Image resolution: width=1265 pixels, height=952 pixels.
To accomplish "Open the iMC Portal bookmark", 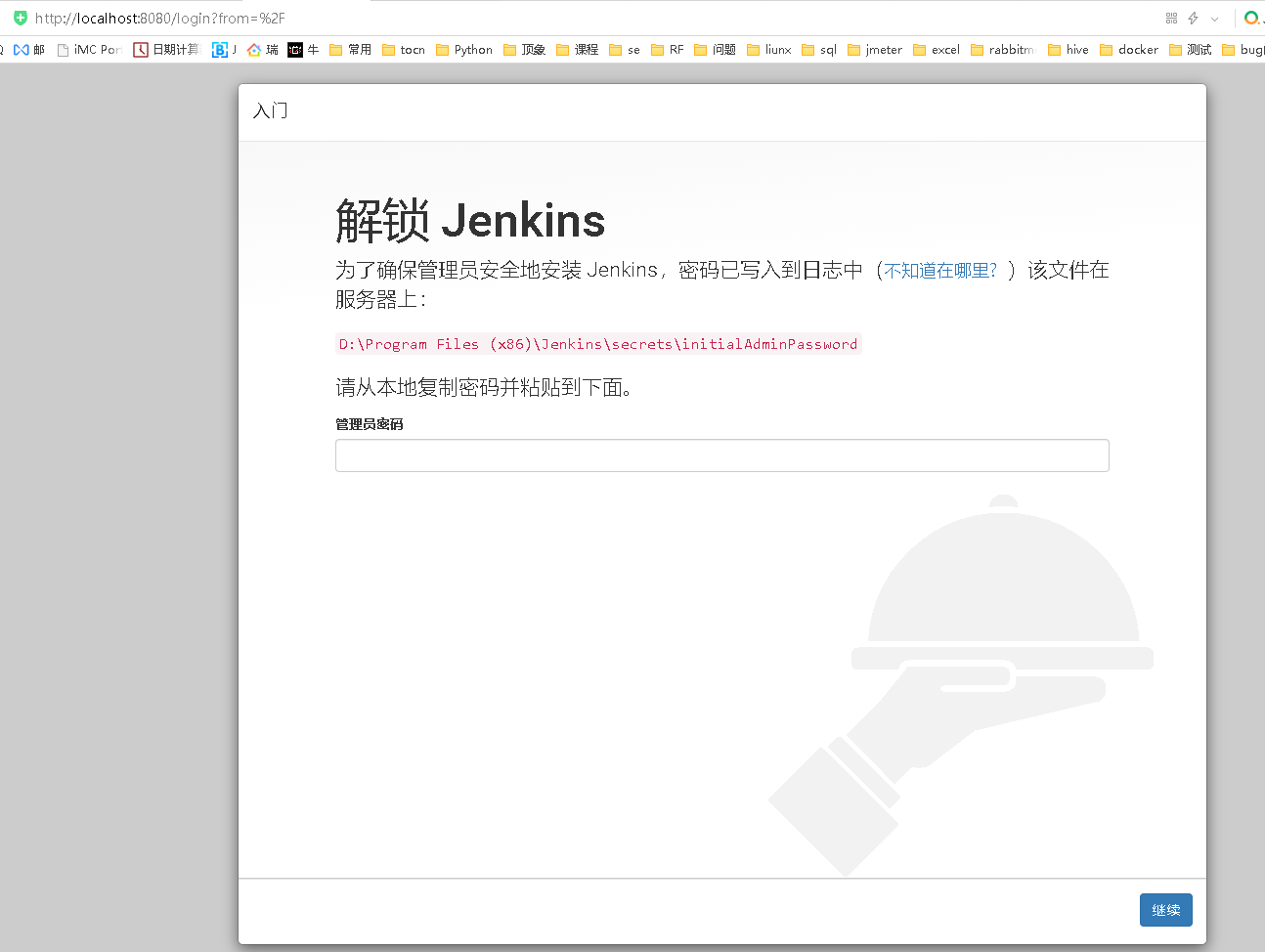I will (89, 50).
